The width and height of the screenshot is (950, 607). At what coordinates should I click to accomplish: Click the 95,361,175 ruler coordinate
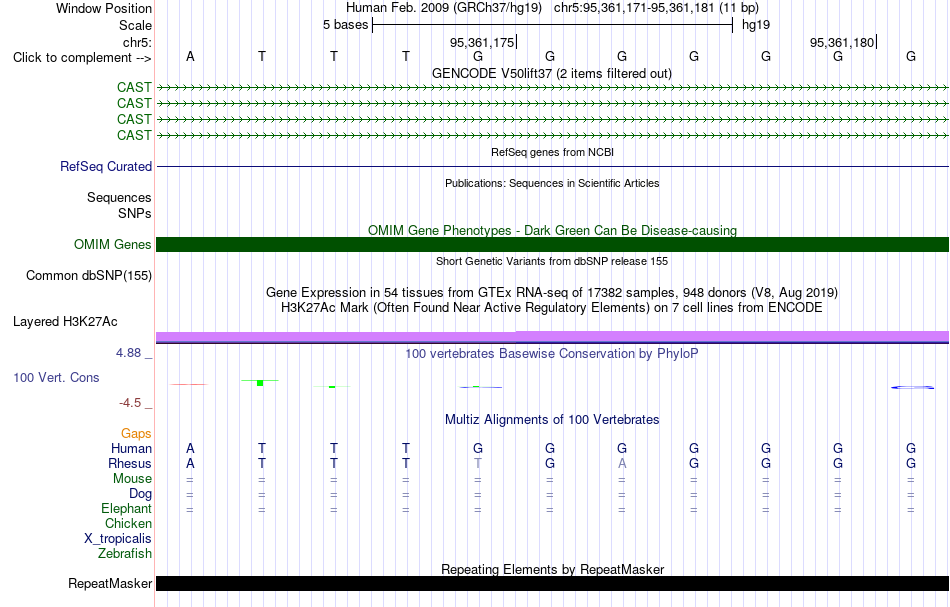click(x=482, y=42)
